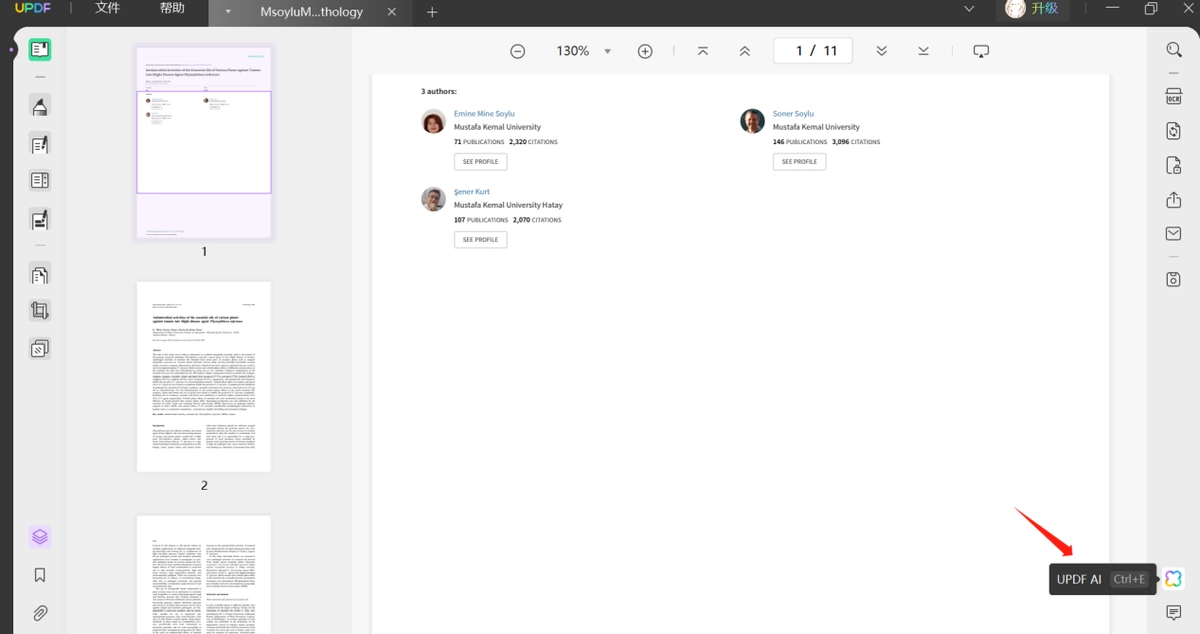Send the file by email icon
Screen dimensions: 1200x634
1174,234
